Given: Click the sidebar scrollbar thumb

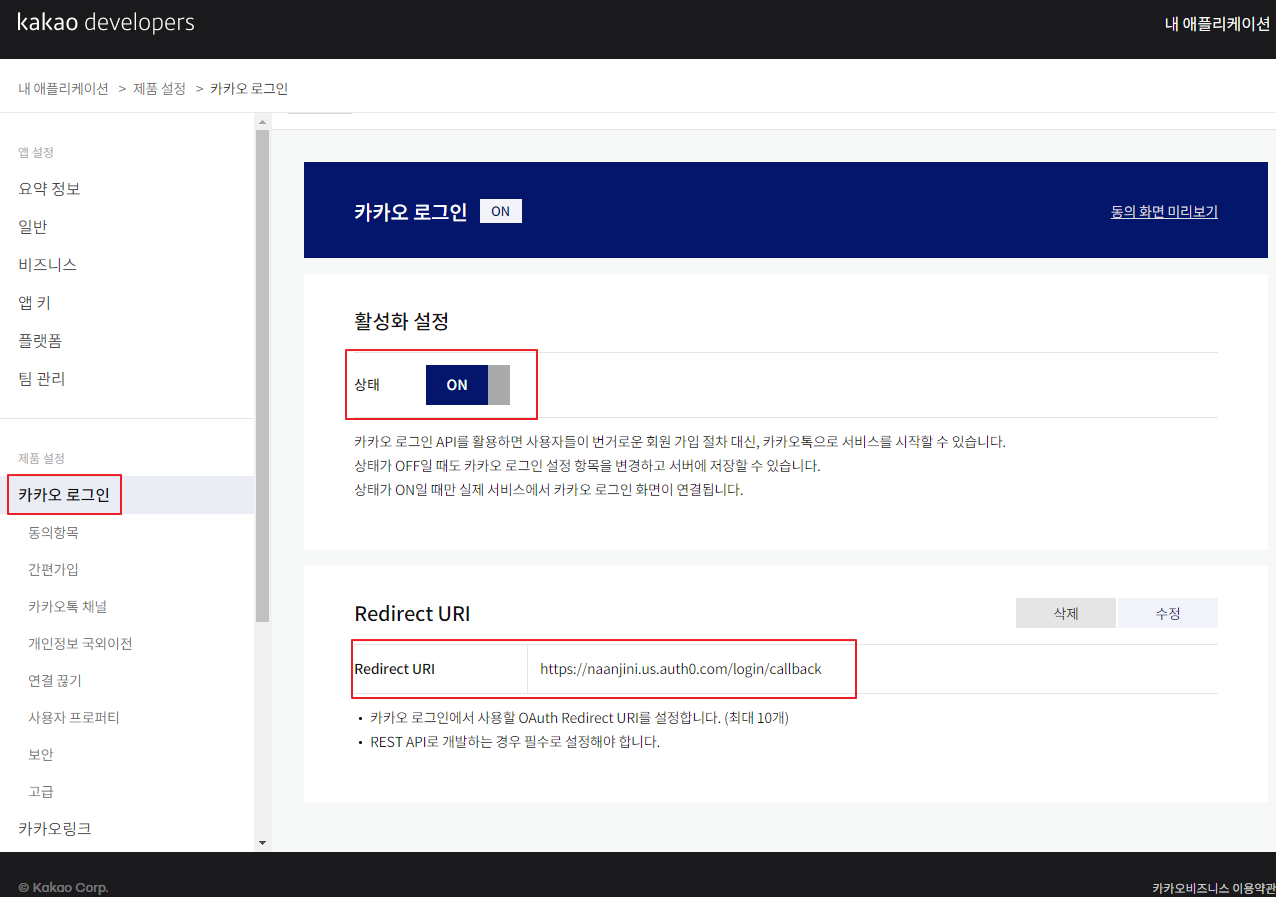Looking at the screenshot, I should (x=262, y=376).
